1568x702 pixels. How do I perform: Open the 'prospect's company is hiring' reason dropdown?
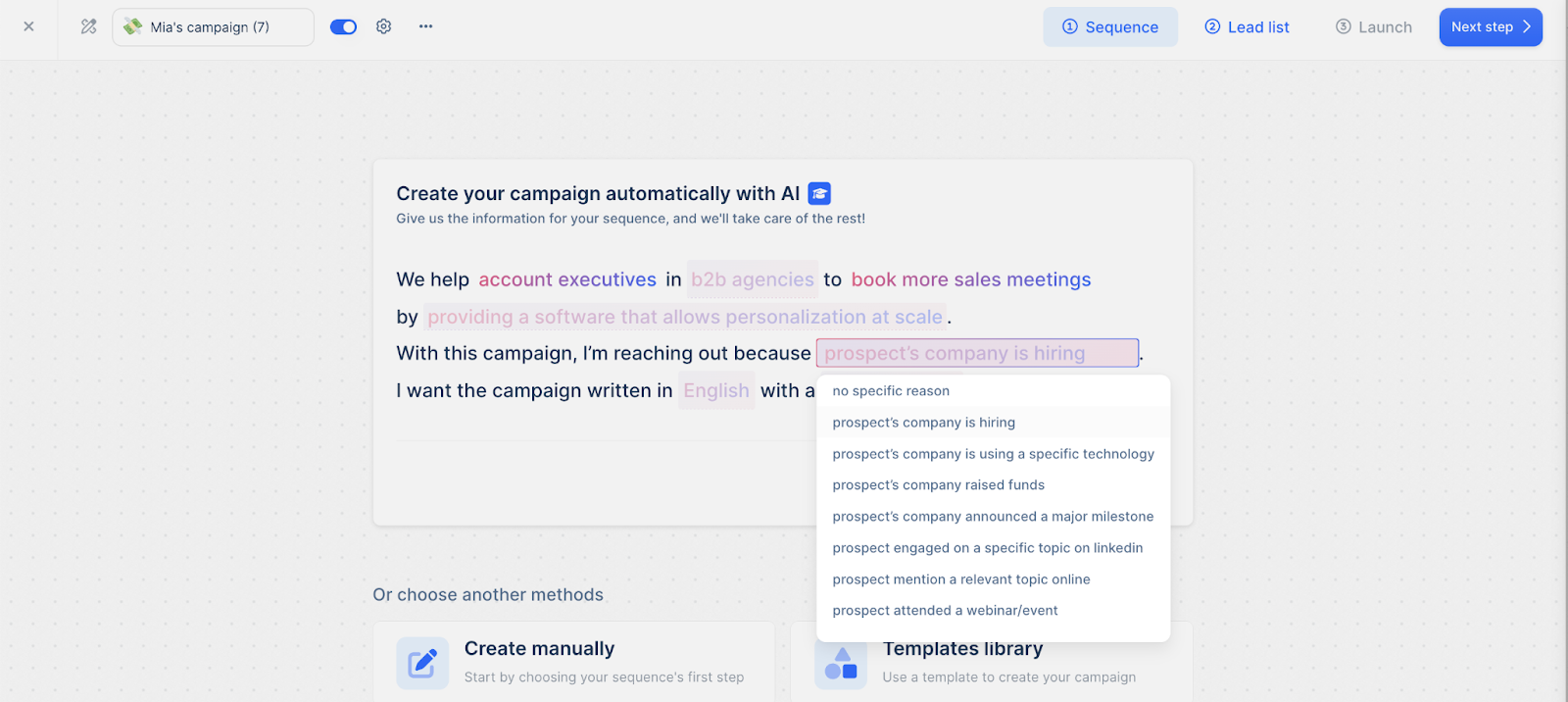point(976,353)
